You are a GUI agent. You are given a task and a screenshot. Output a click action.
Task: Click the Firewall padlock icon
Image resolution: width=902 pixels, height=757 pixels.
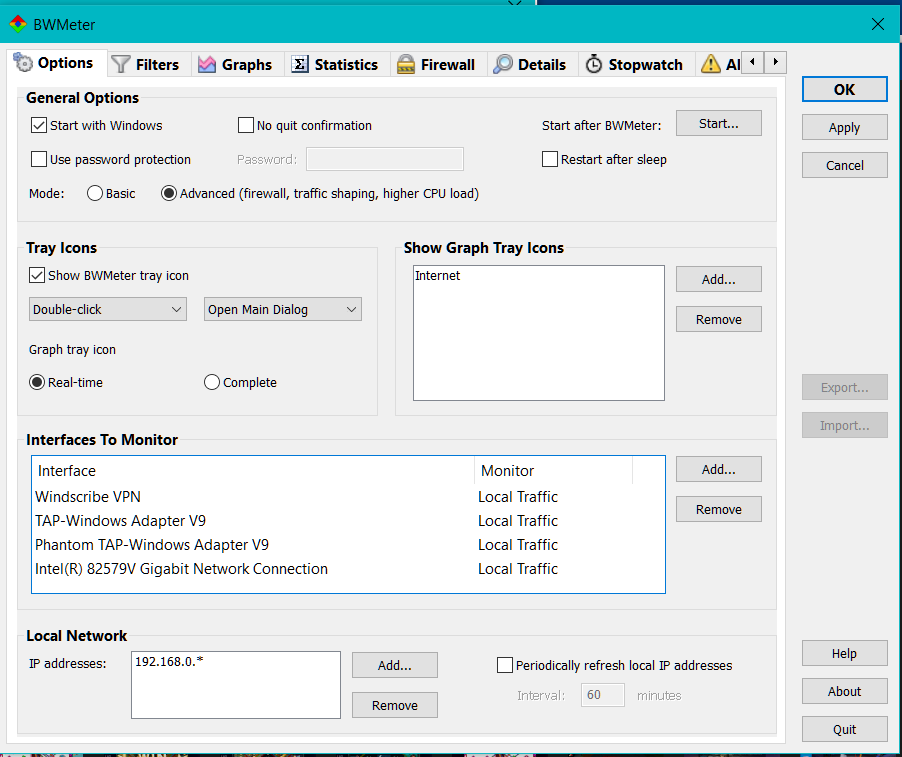(406, 64)
